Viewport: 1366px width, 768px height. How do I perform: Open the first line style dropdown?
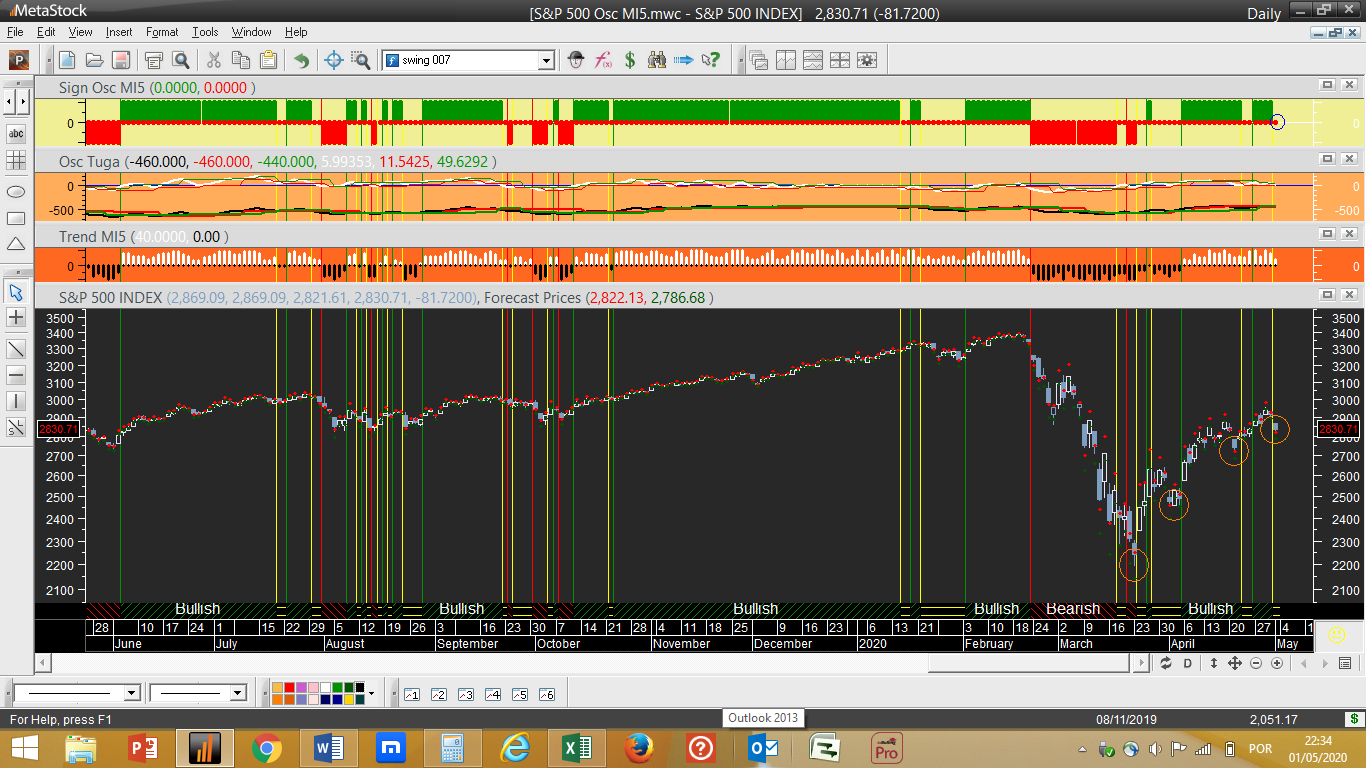pos(131,693)
